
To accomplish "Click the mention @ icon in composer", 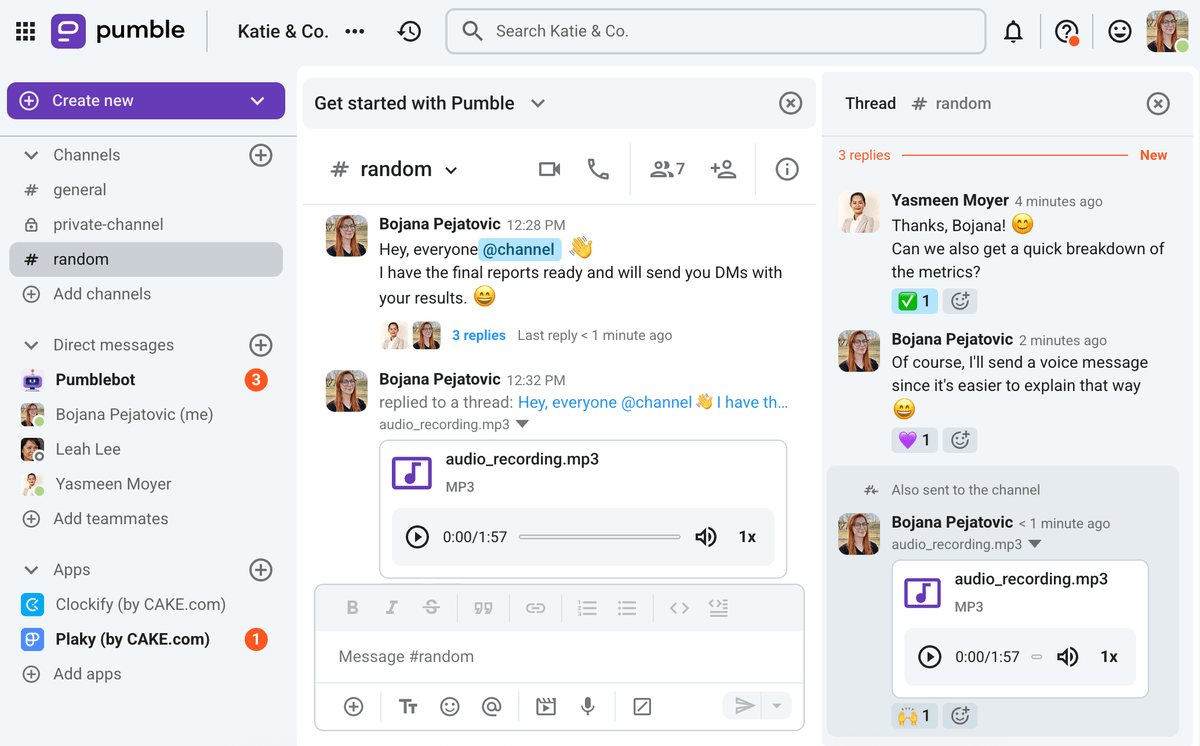I will [x=491, y=707].
